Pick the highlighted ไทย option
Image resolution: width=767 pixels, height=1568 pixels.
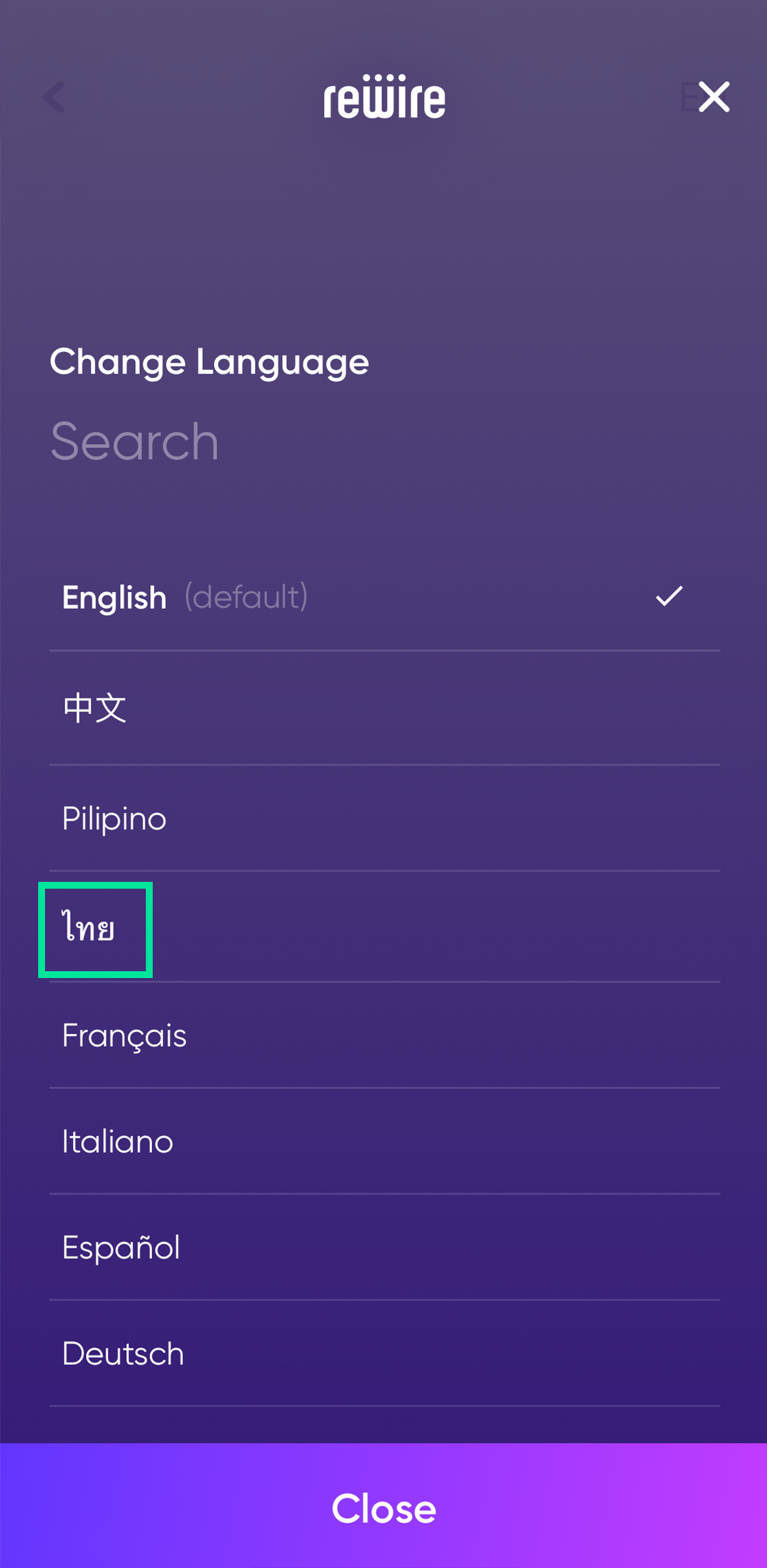coord(89,928)
